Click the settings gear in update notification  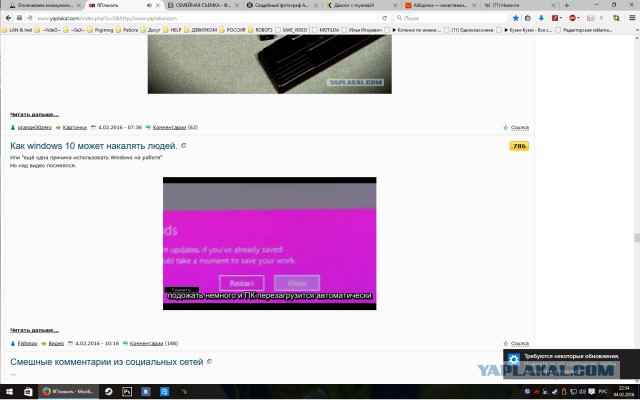[514, 359]
